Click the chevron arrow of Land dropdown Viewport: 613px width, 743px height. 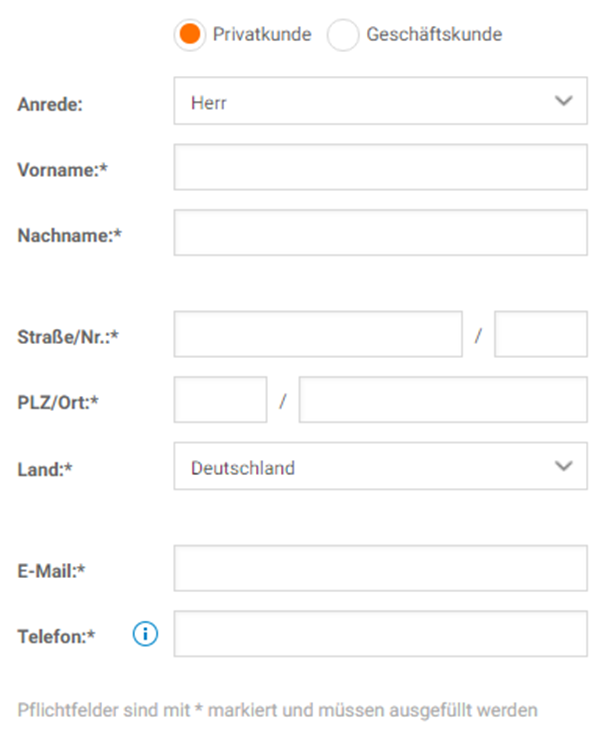click(564, 466)
